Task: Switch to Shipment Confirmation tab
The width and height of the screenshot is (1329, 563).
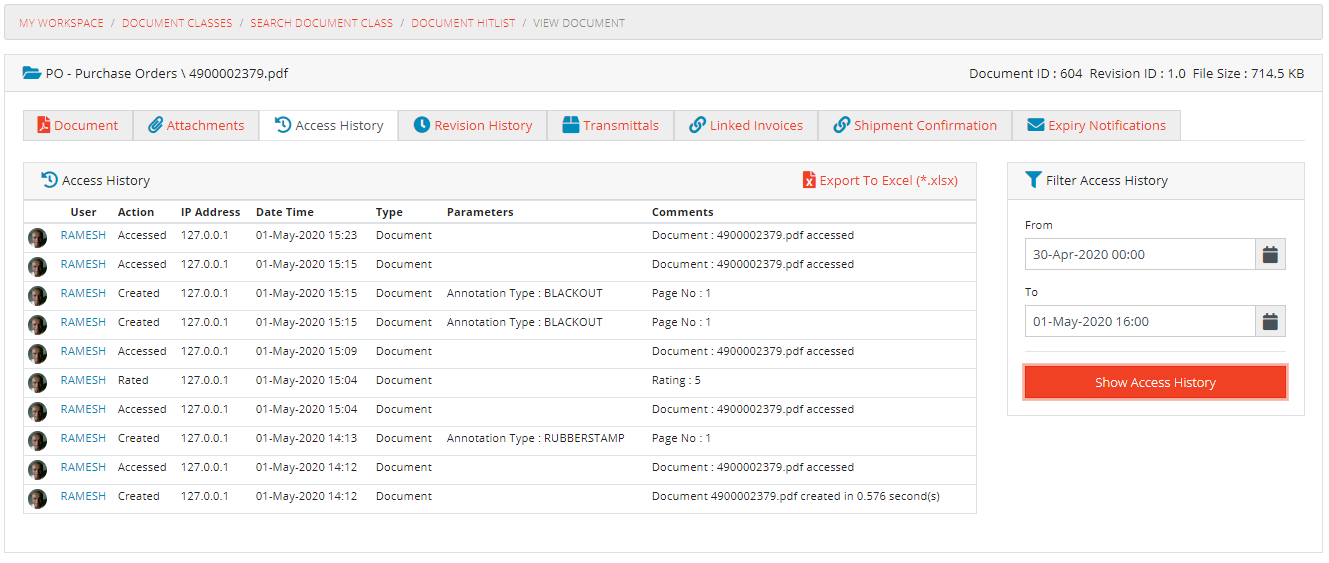Action: point(915,125)
